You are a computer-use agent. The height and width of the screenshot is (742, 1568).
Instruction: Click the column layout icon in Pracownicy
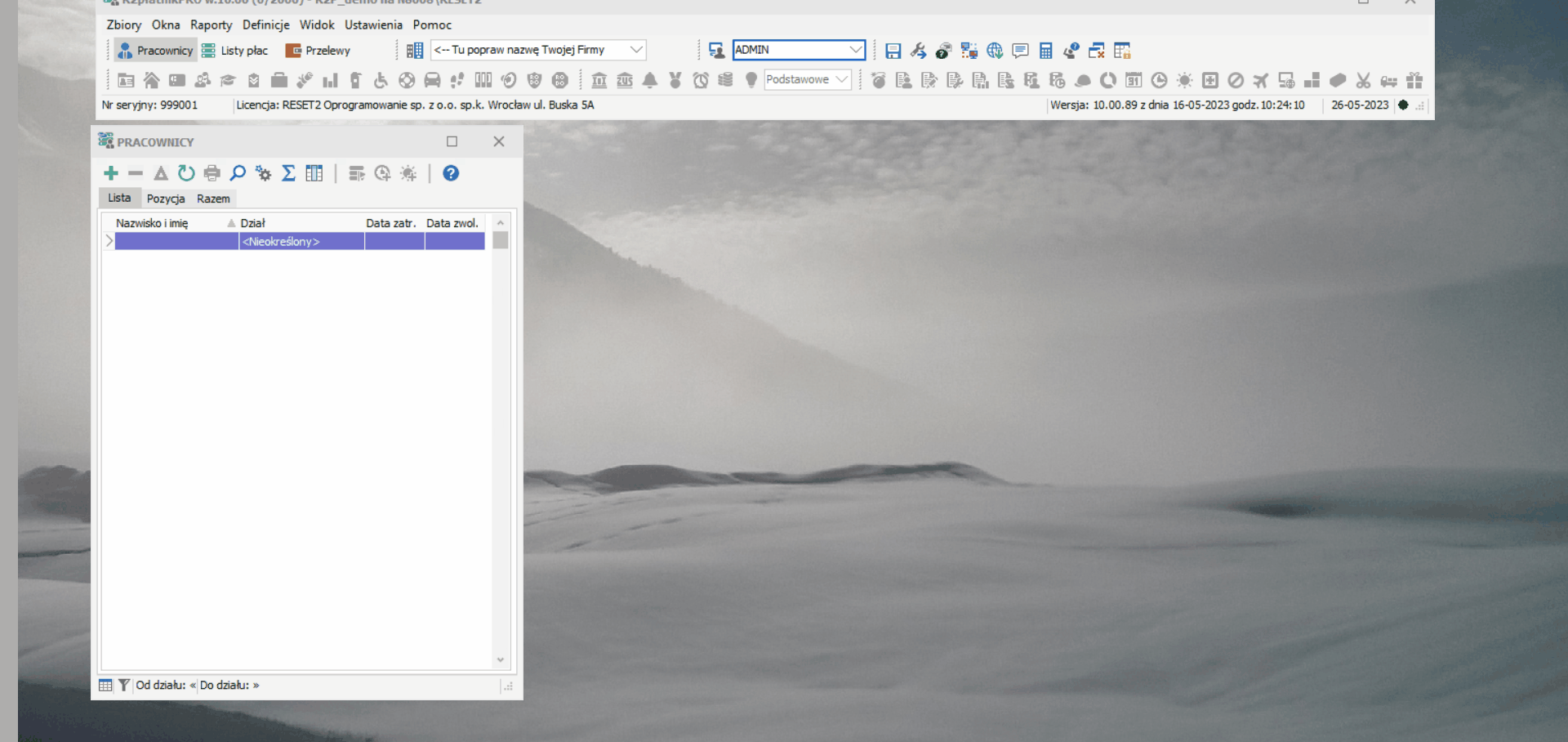[x=314, y=173]
